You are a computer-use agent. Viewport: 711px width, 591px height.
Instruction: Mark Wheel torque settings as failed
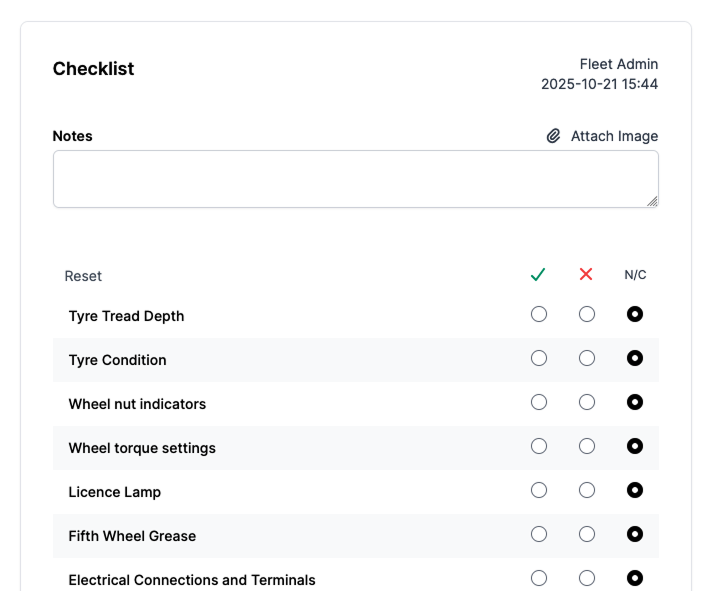[x=587, y=446]
